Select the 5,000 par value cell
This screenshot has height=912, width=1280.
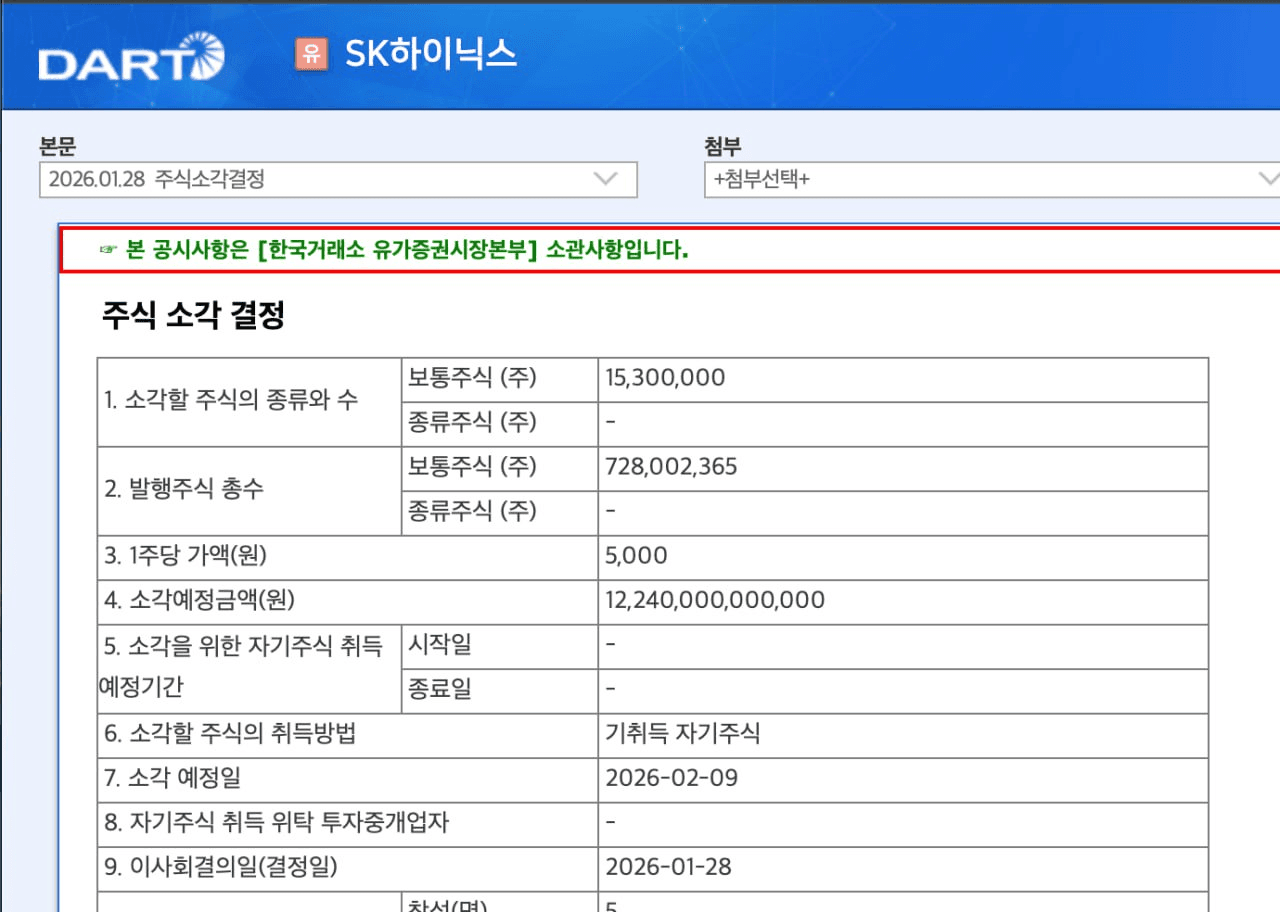636,555
